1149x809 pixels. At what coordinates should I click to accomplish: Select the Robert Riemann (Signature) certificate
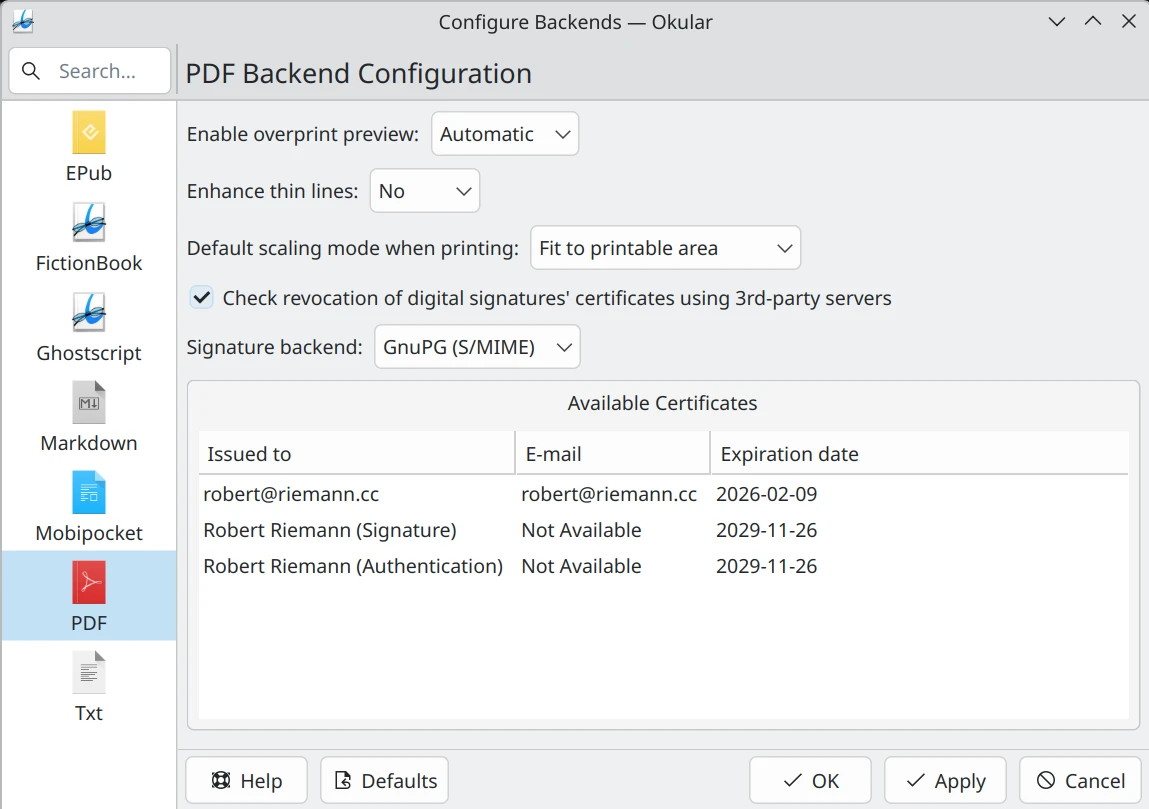coord(663,530)
